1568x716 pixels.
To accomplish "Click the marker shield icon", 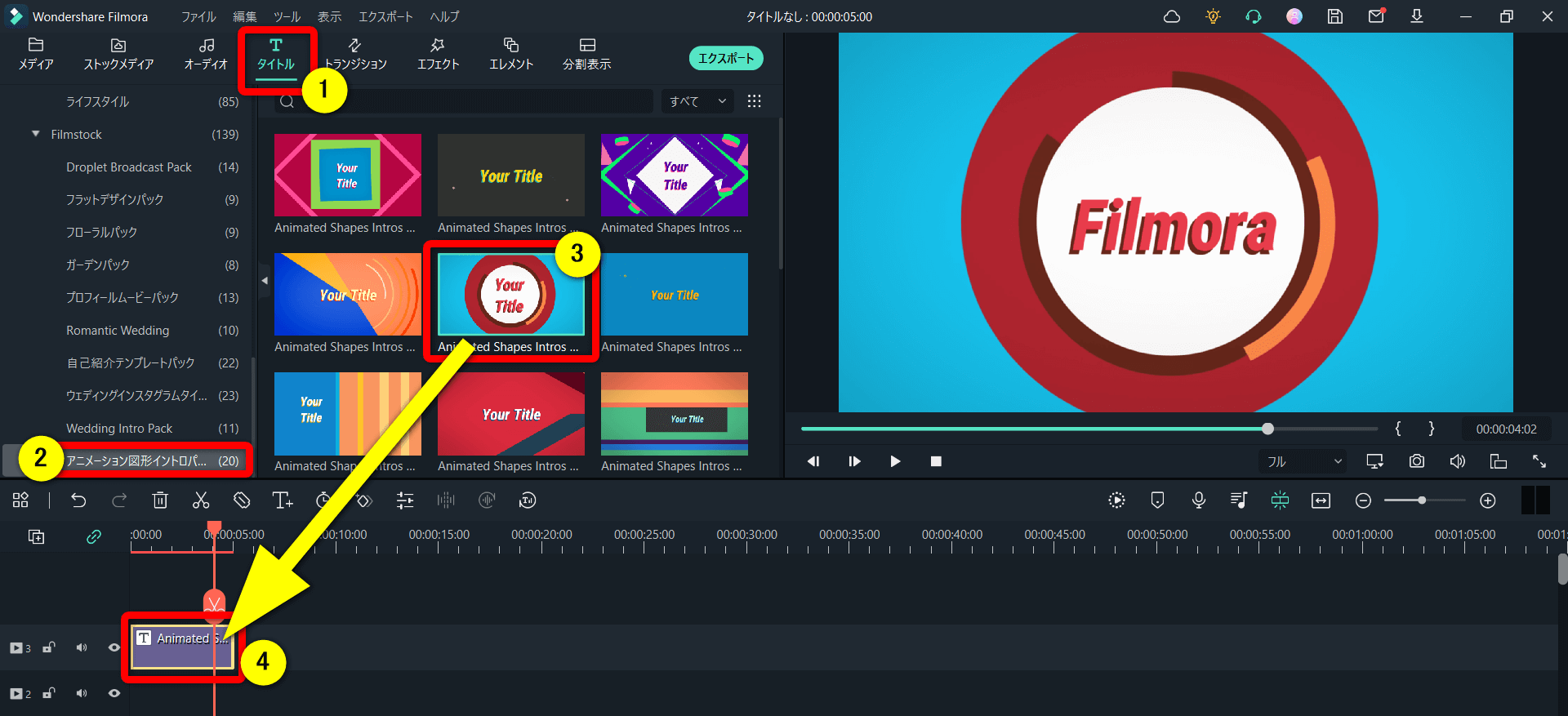I will (1157, 500).
